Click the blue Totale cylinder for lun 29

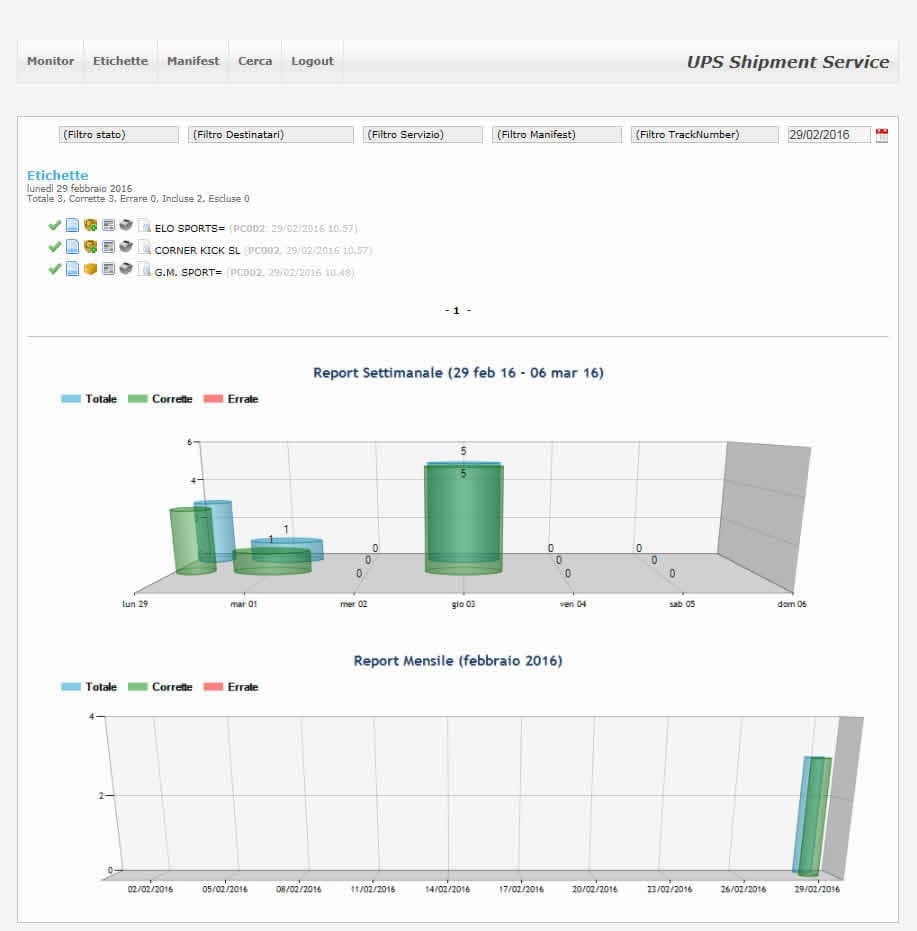coord(224,530)
